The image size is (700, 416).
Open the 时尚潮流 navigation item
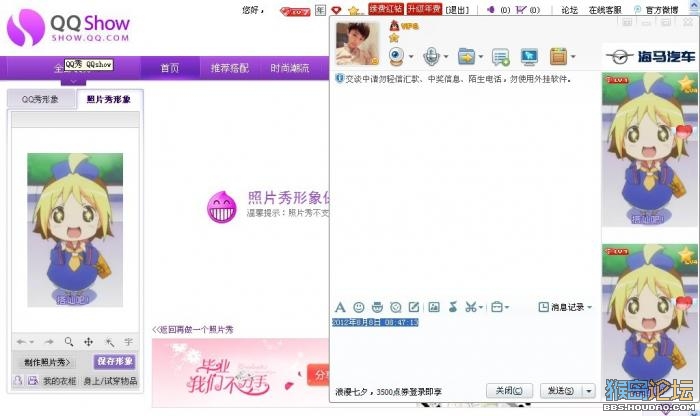[x=289, y=68]
